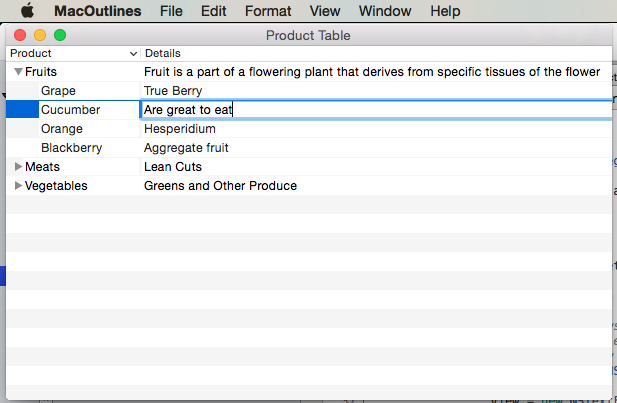Open the File menu
This screenshot has width=617, height=403.
[171, 11]
